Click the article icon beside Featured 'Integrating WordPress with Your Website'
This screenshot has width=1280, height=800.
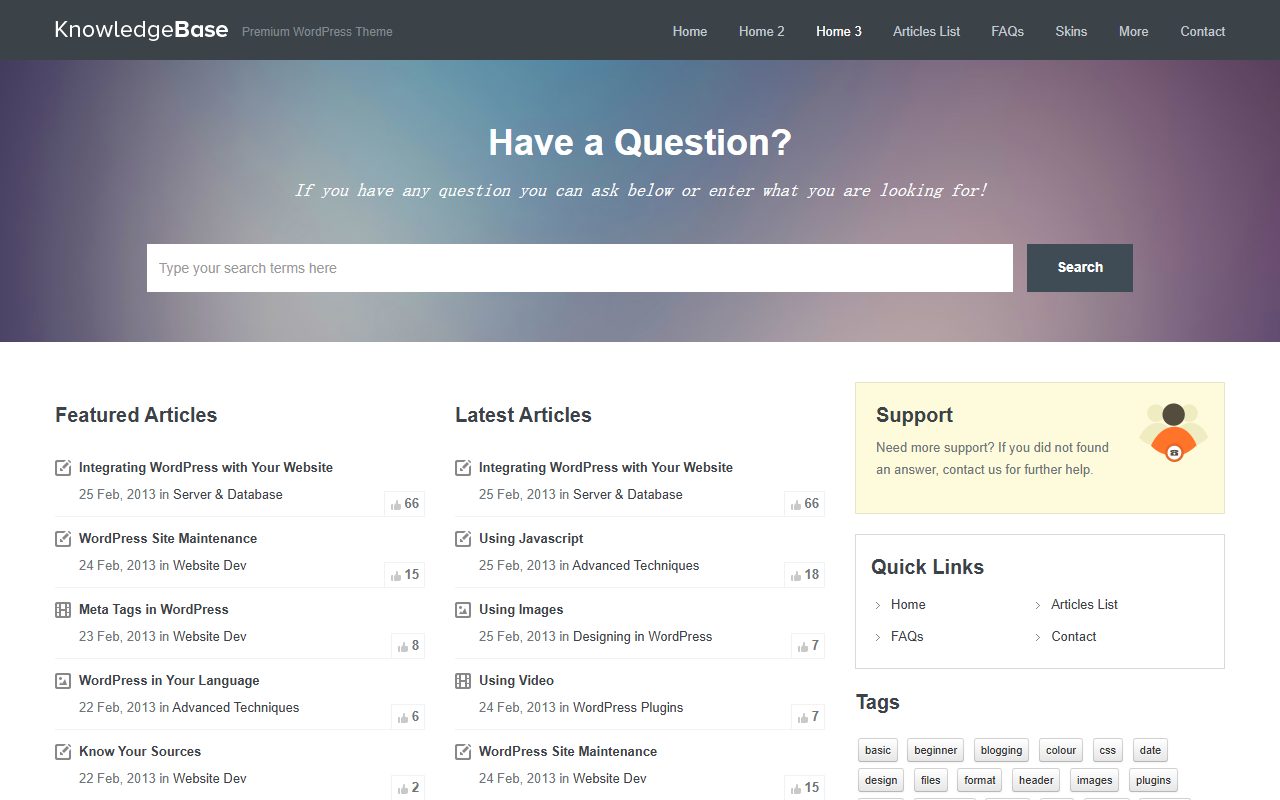(x=63, y=467)
